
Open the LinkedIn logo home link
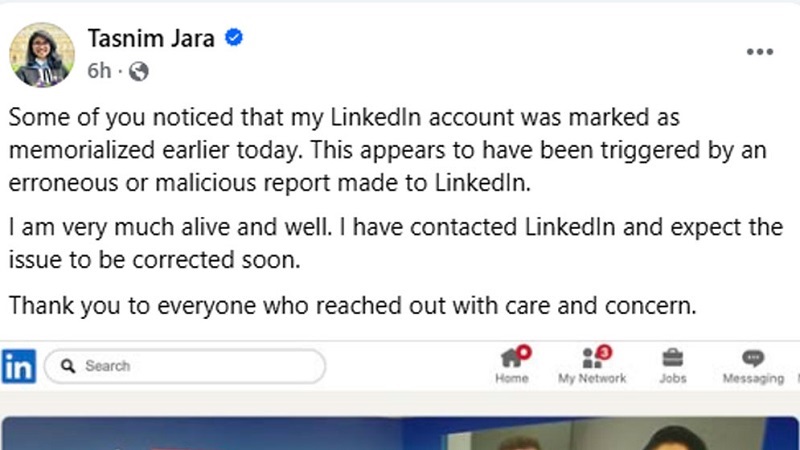tap(18, 366)
